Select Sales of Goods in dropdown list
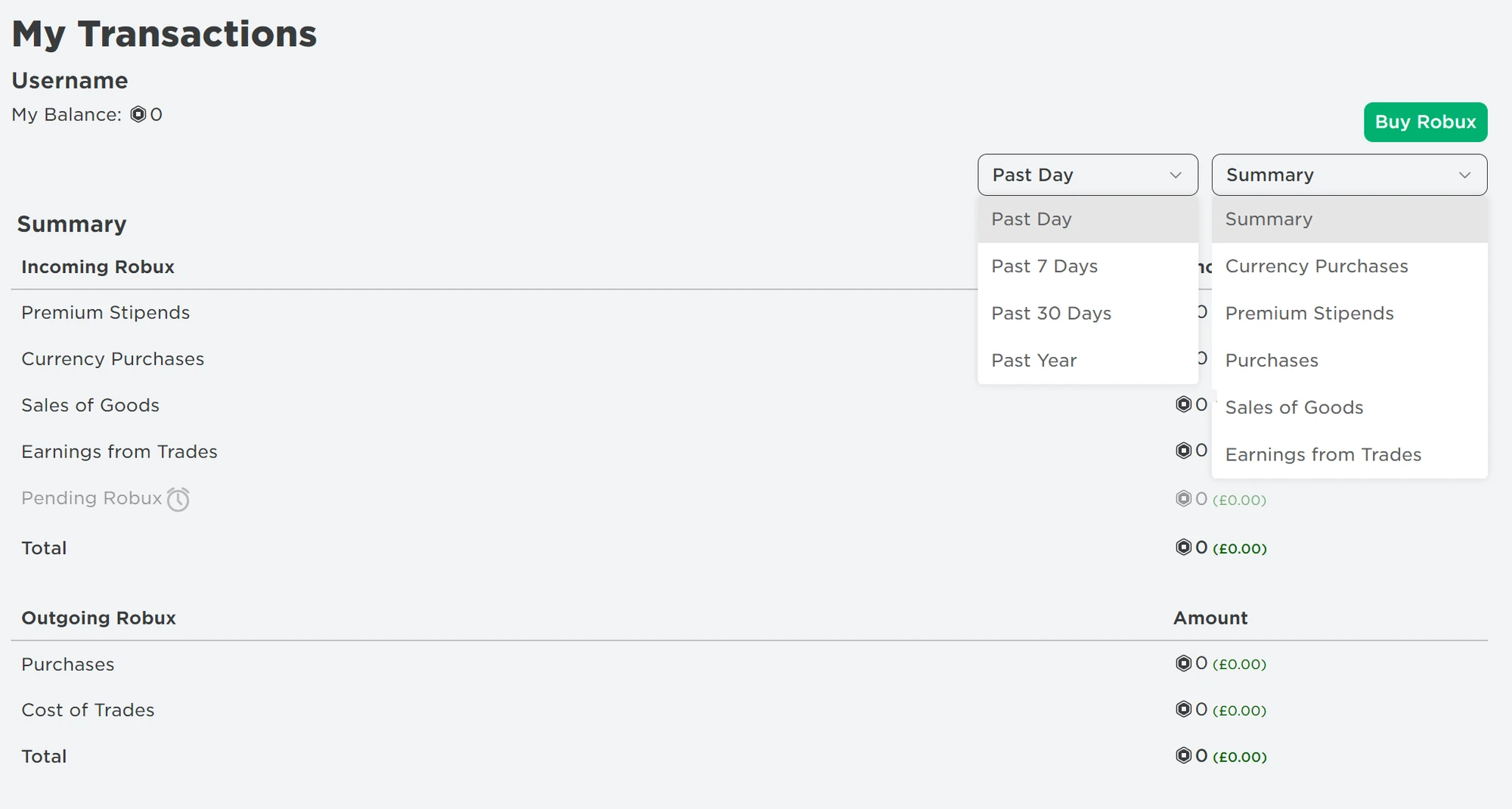Viewport: 1512px width, 809px height. point(1294,408)
